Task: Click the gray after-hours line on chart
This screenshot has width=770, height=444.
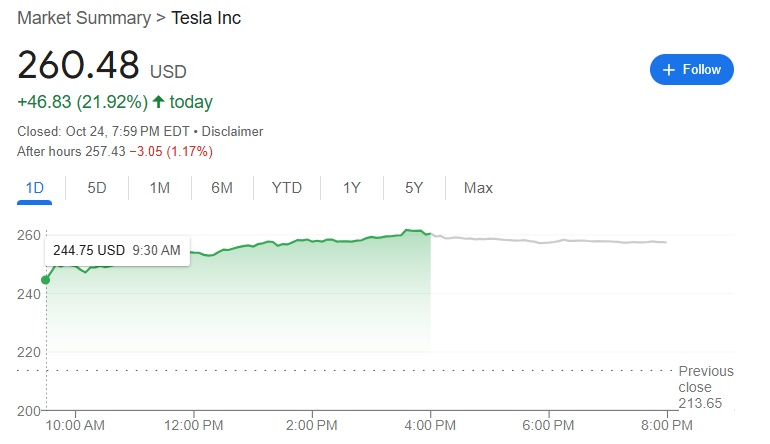Action: [550, 241]
